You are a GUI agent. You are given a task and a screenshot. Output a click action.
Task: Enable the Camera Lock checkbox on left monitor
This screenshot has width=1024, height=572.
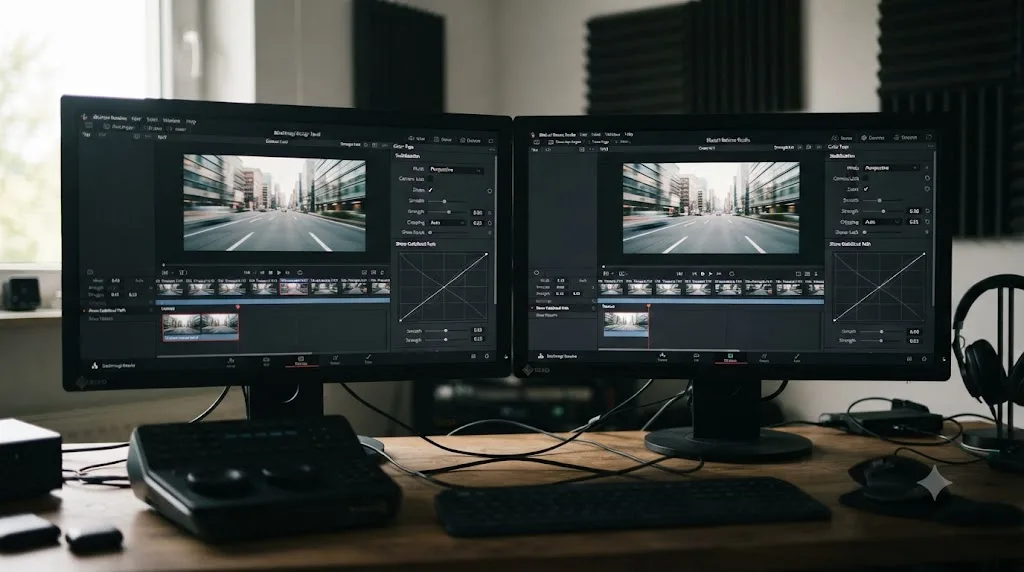pyautogui.click(x=430, y=179)
